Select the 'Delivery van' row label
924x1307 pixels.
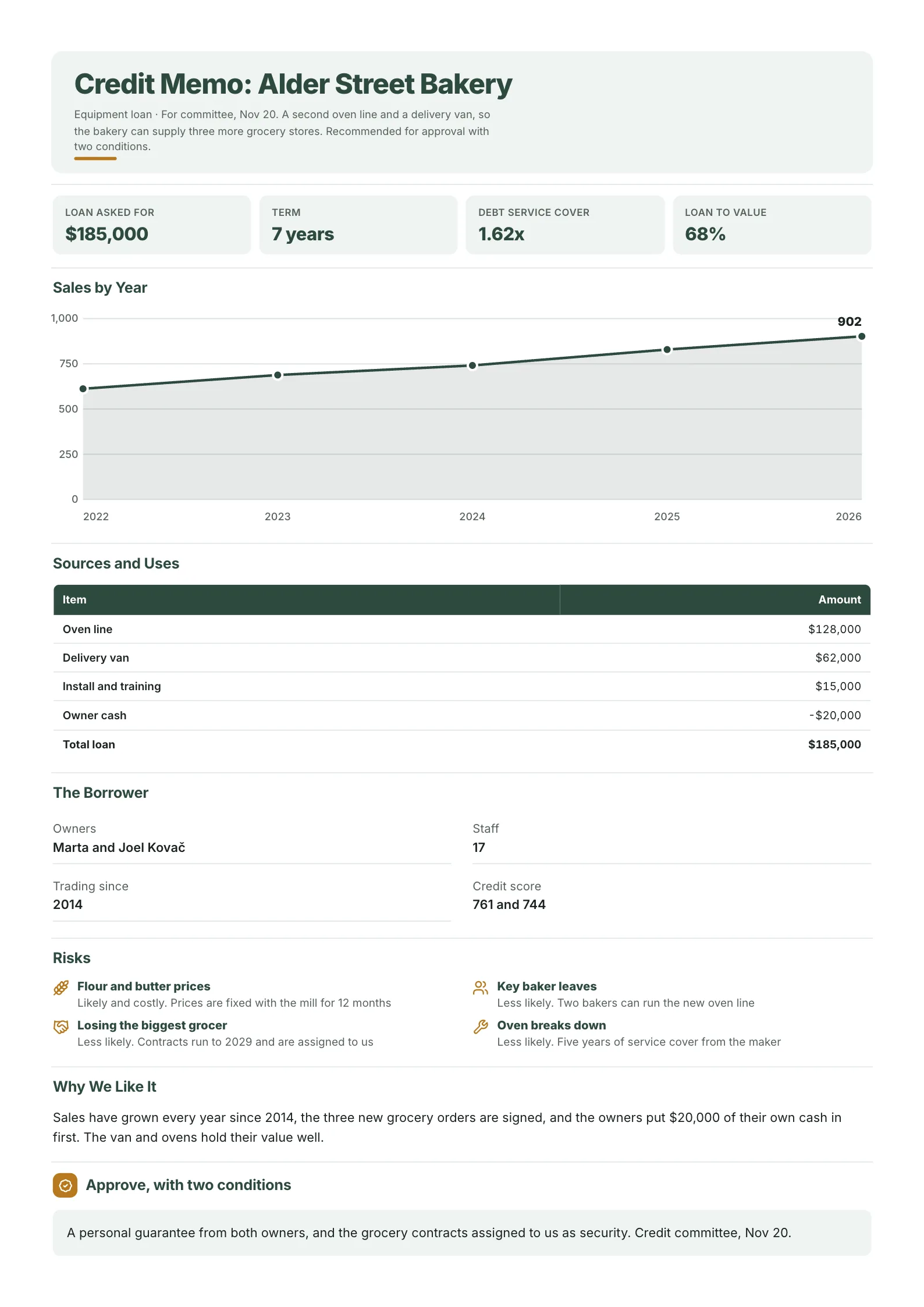96,658
